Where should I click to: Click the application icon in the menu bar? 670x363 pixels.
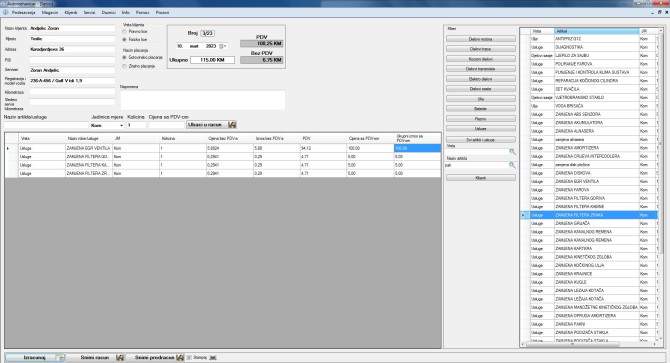6,12
